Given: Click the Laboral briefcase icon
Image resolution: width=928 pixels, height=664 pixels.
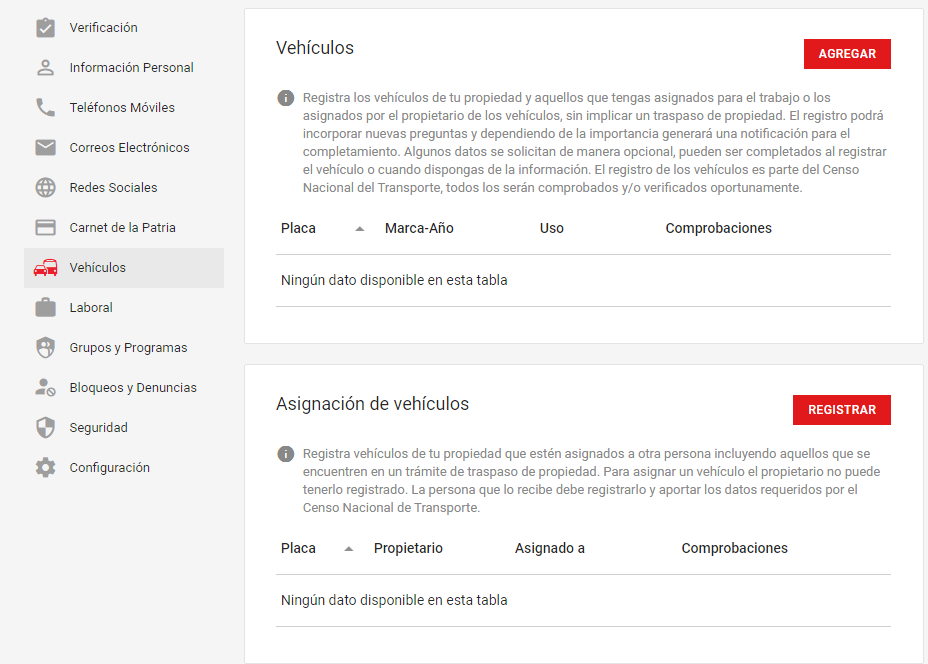Looking at the screenshot, I should tap(45, 308).
